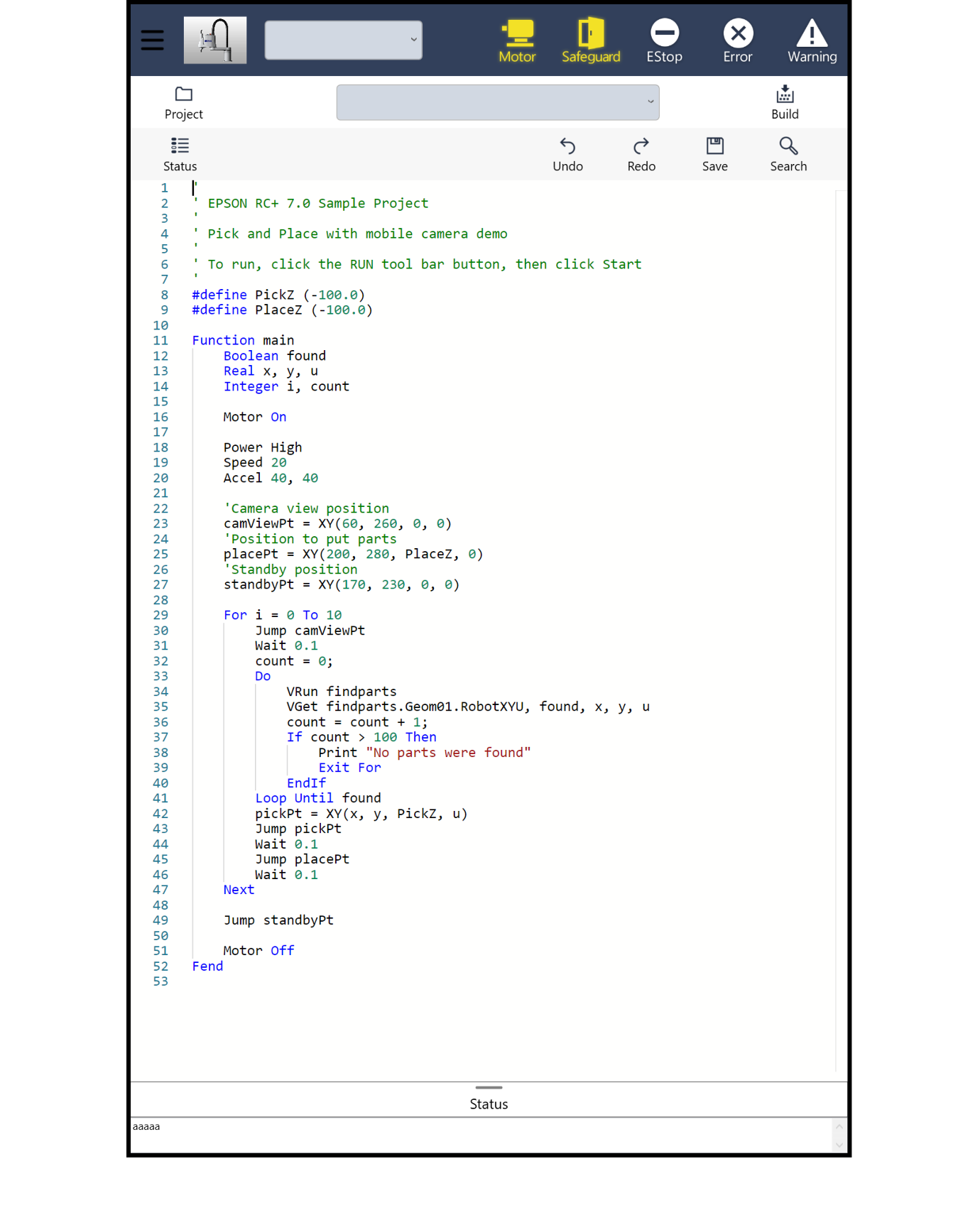
Task: Click the 'Jump placePt' statement
Action: 303,860
